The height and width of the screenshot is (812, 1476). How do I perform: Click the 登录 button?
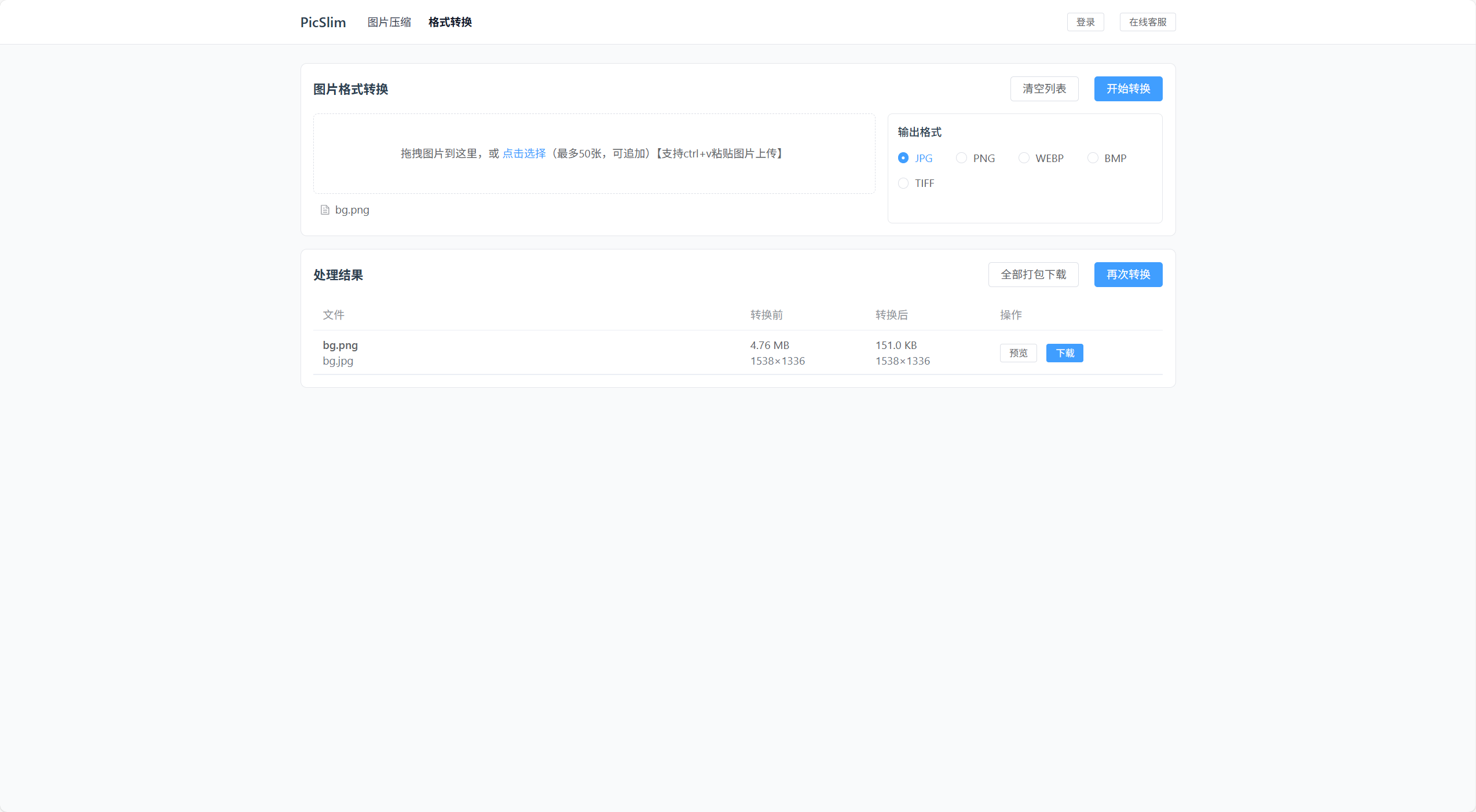tap(1085, 22)
